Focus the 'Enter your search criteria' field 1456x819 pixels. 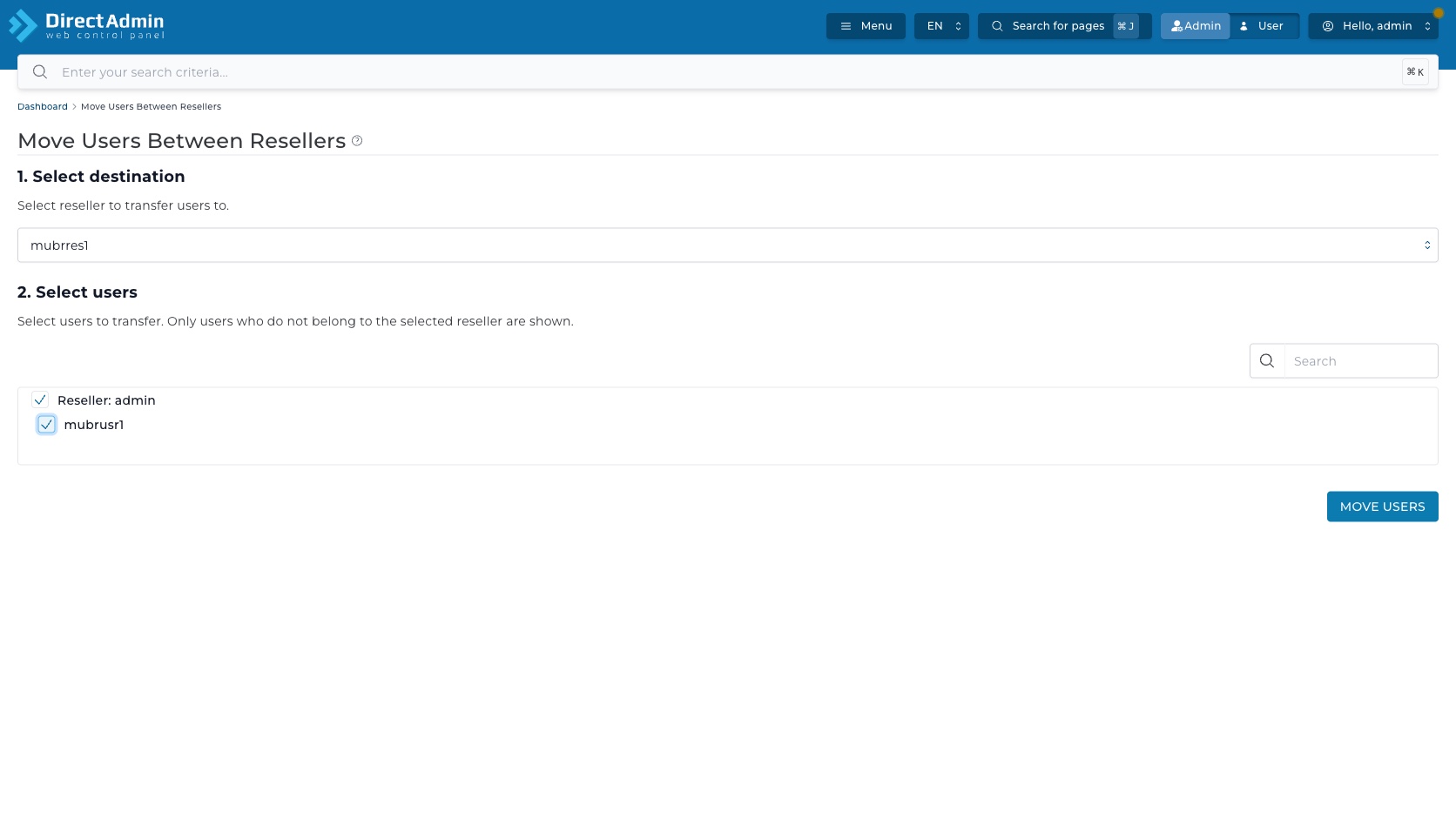coord(727,72)
